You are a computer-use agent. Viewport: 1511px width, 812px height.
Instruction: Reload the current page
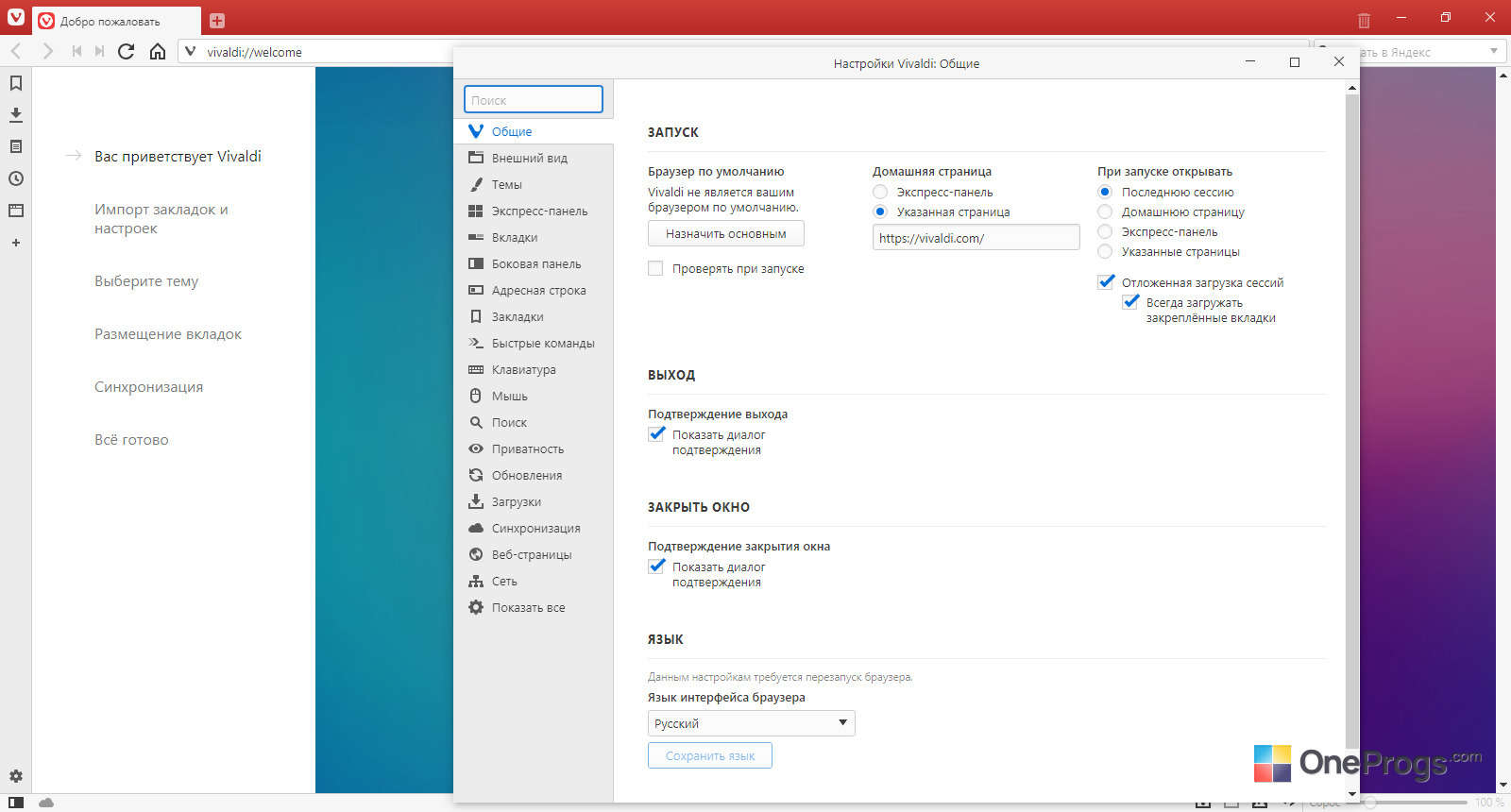click(126, 51)
